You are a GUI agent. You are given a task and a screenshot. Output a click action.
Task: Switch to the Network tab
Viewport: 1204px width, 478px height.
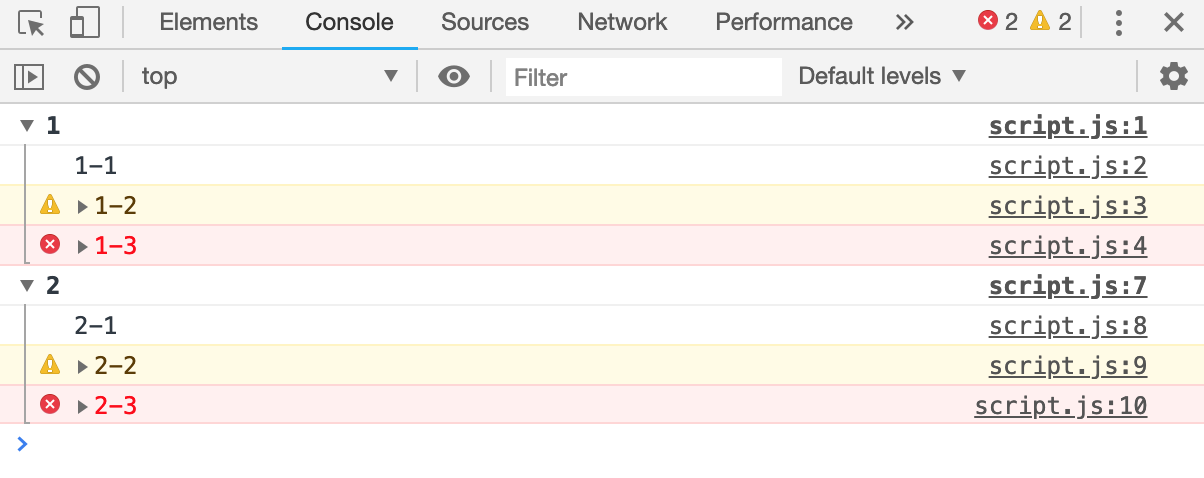coord(622,22)
